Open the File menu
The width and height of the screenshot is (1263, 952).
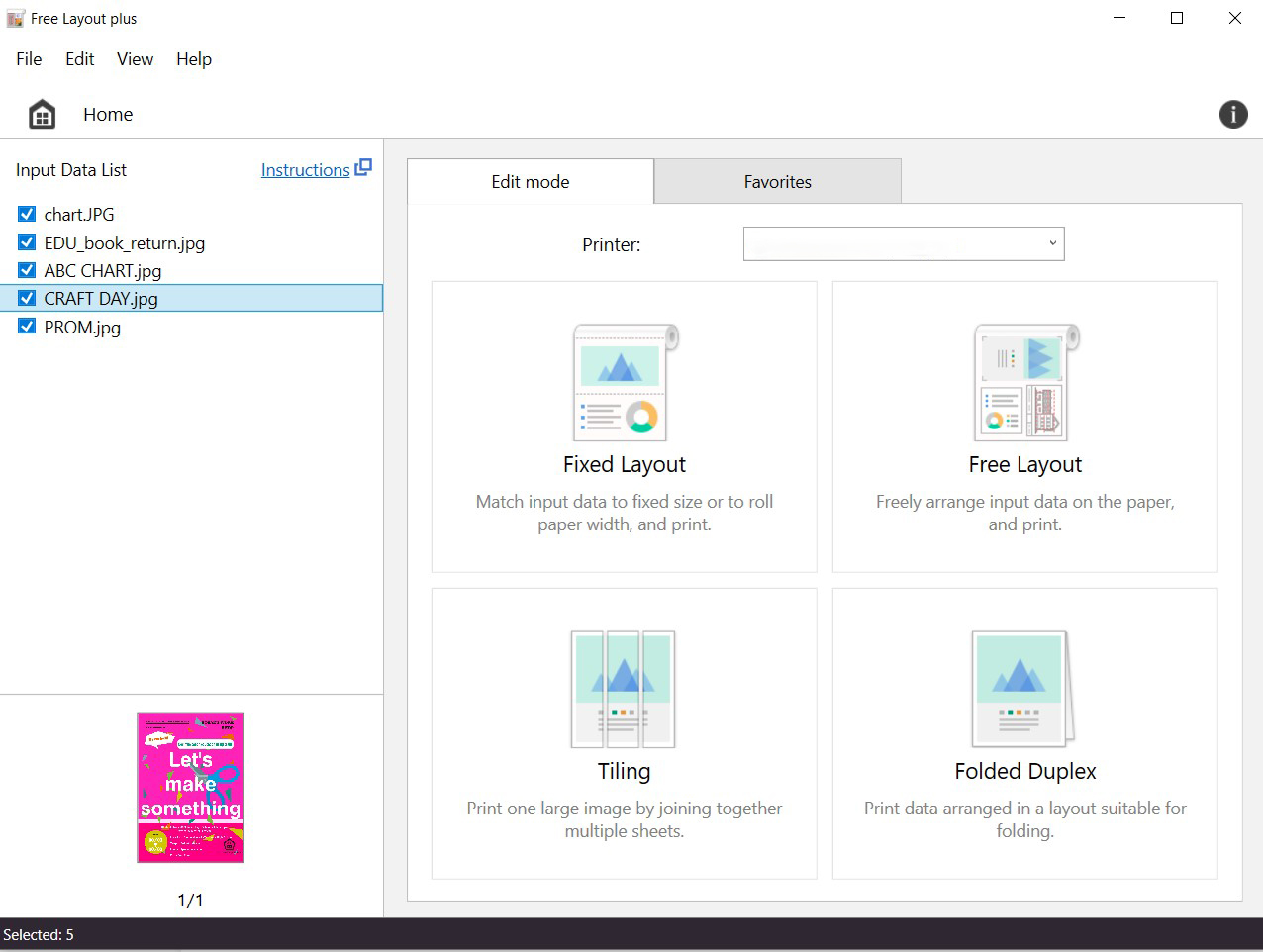[29, 59]
